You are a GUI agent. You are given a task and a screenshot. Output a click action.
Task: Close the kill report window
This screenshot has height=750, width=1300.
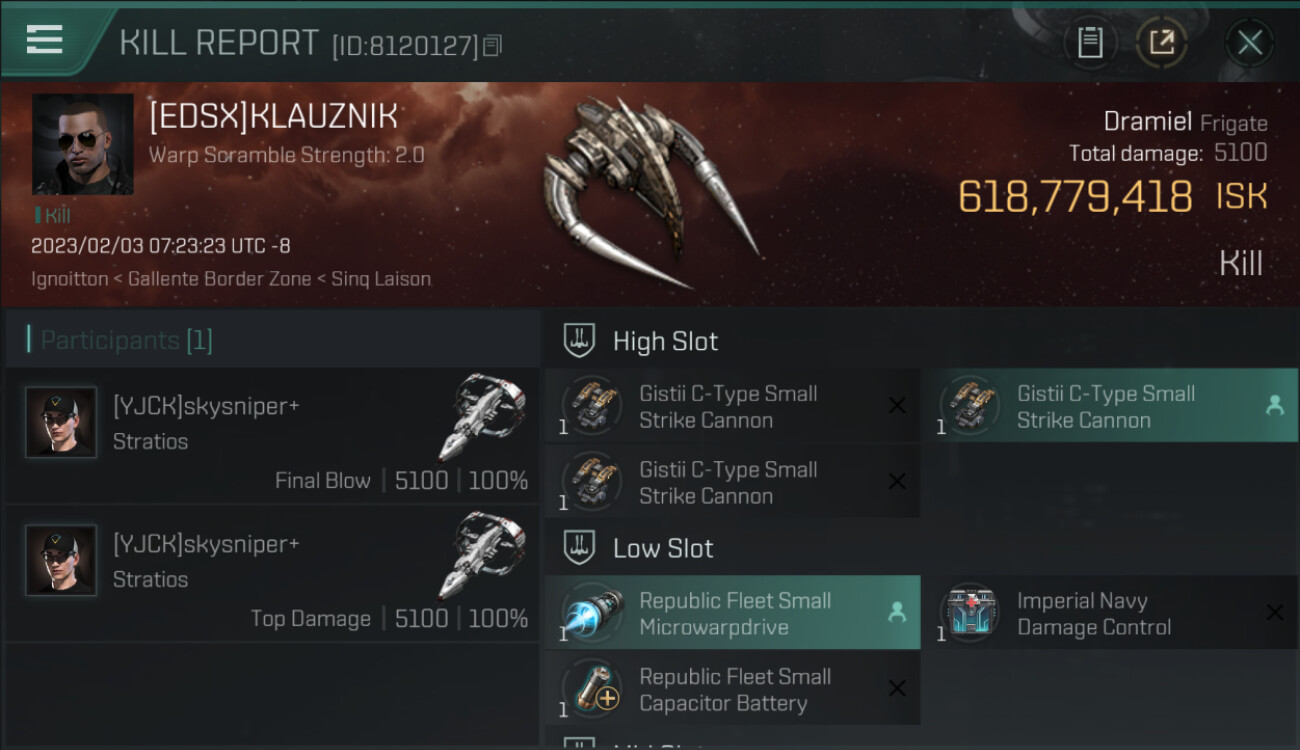[x=1249, y=43]
